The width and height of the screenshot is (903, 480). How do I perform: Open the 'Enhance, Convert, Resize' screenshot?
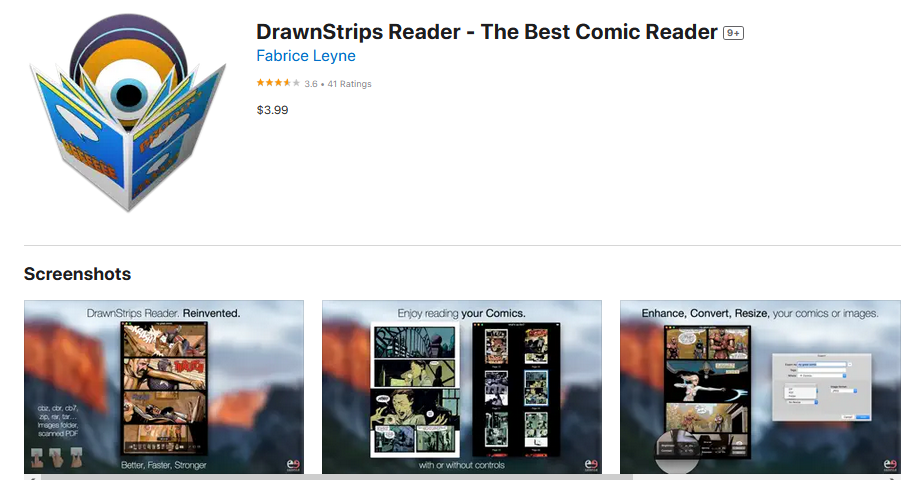(760, 387)
